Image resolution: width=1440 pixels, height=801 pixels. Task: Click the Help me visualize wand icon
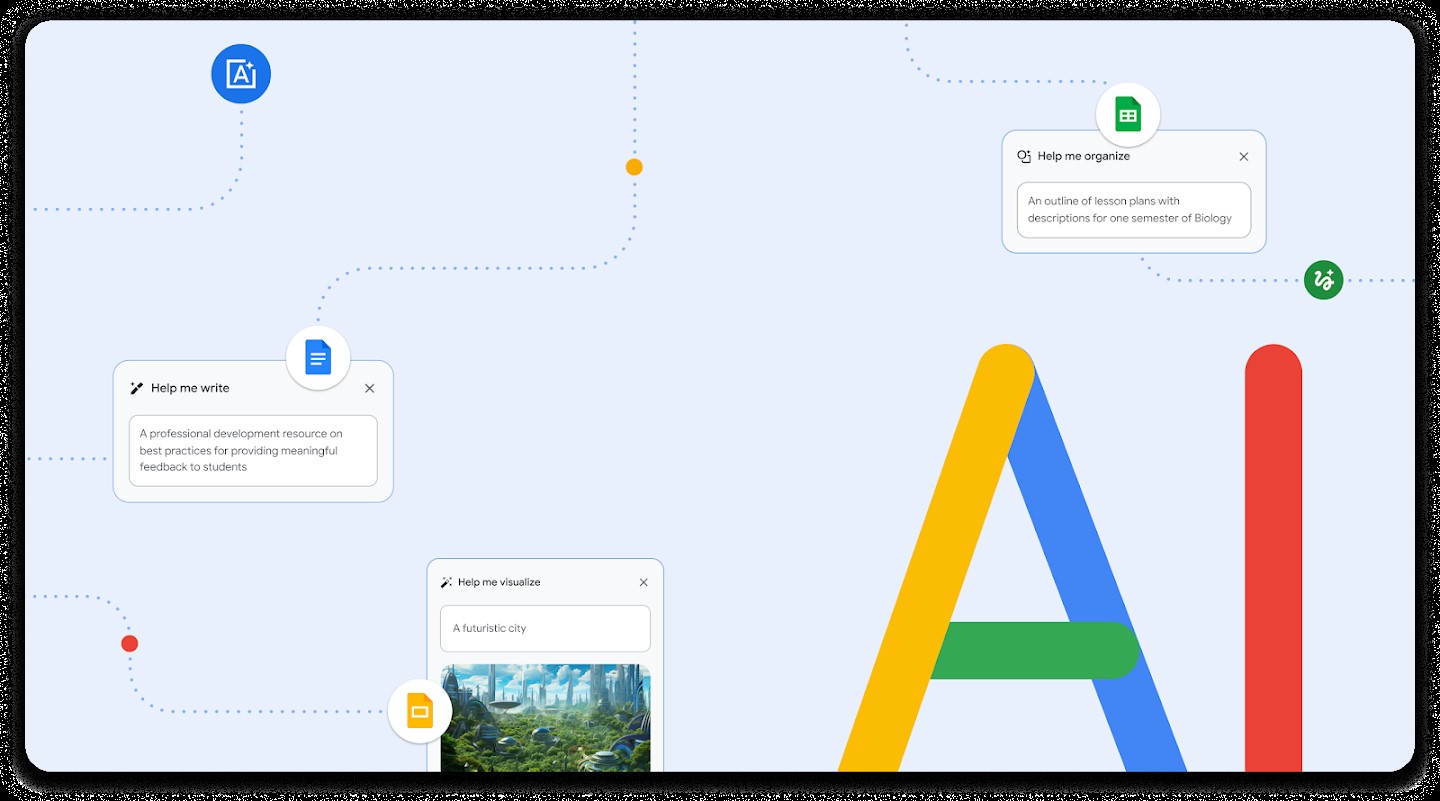tap(446, 582)
